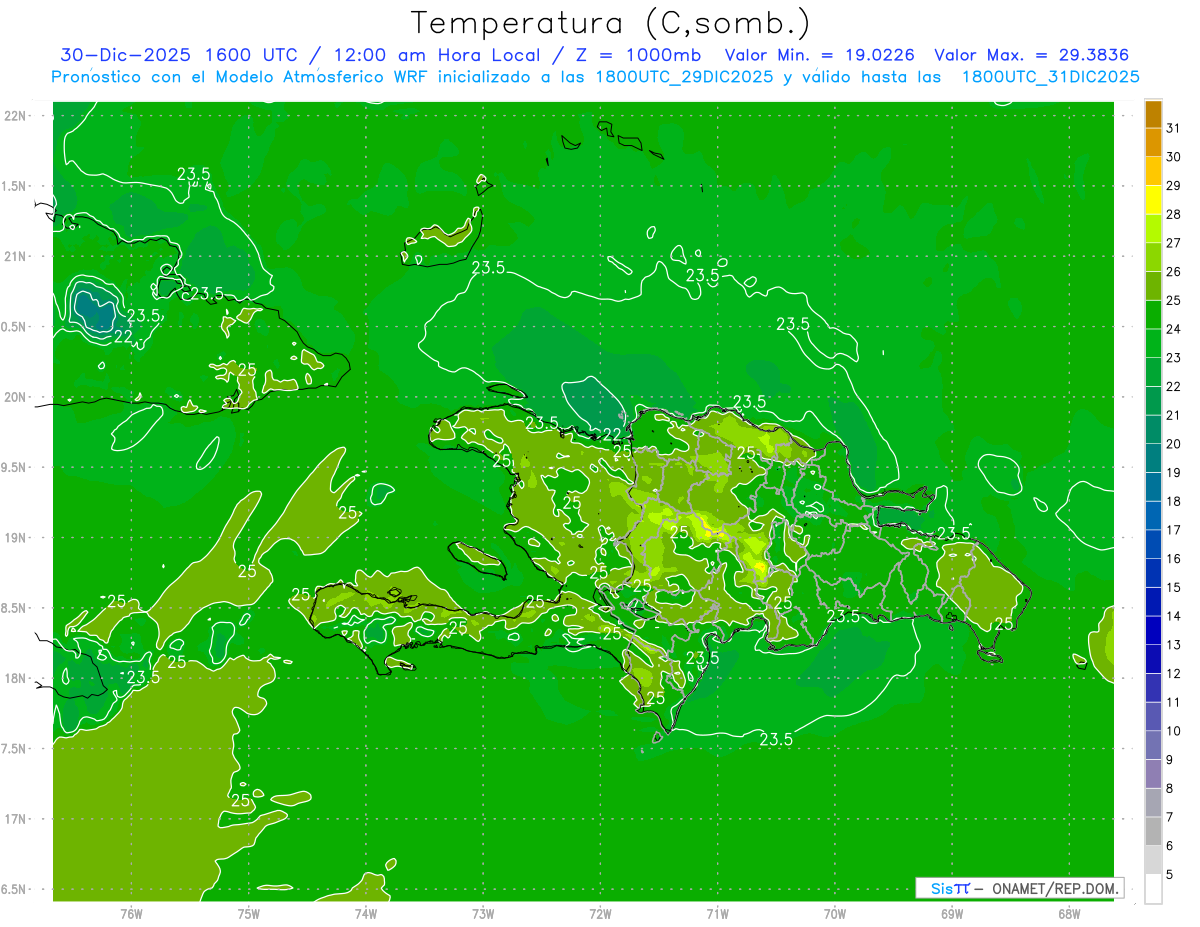Click the "15" label on the color scale
Image resolution: width=1200 pixels, height=927 pixels.
click(1174, 587)
